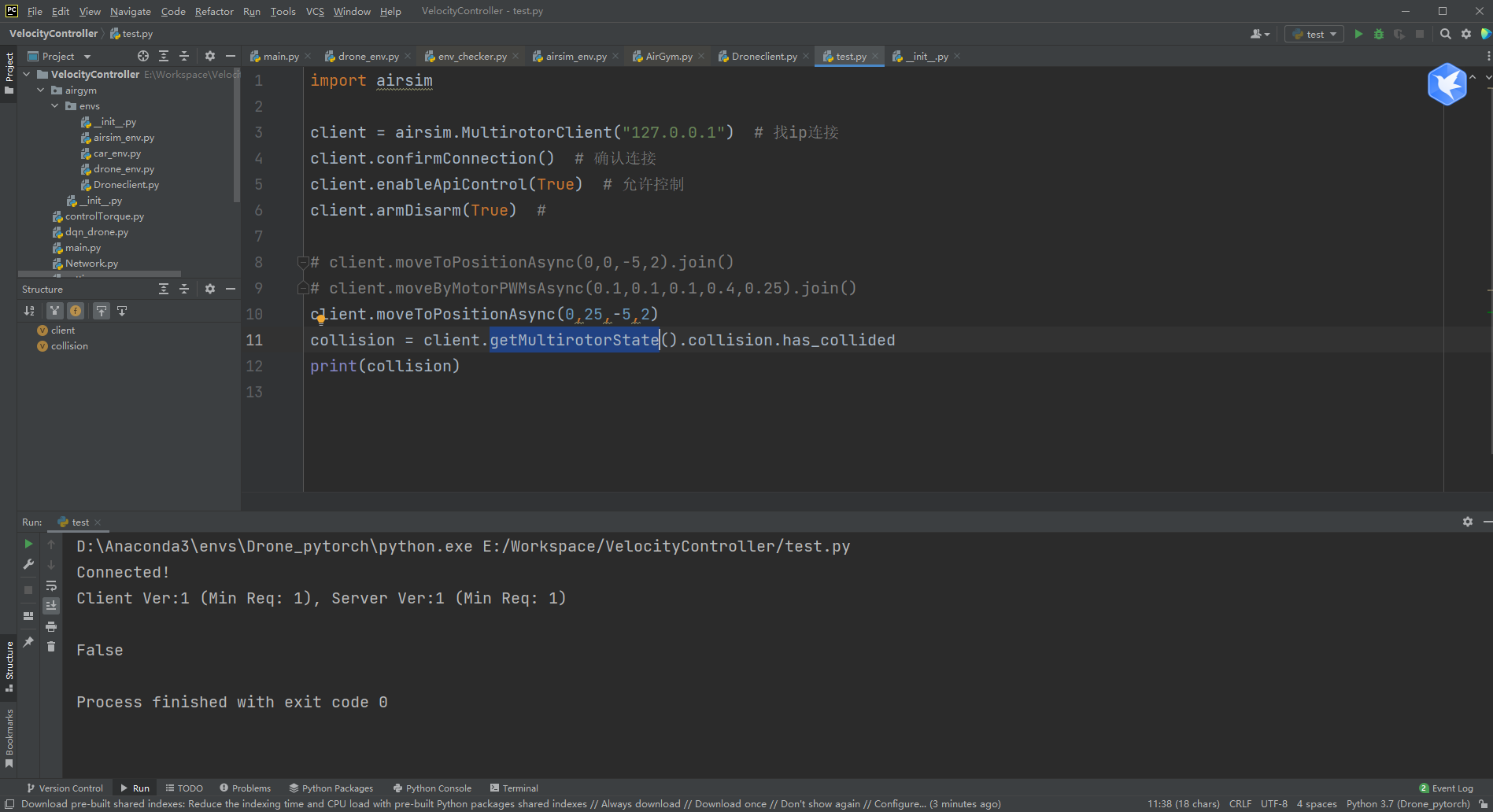This screenshot has height=812, width=1493.
Task: Run the test configuration with the green play button
Action: point(1358,34)
